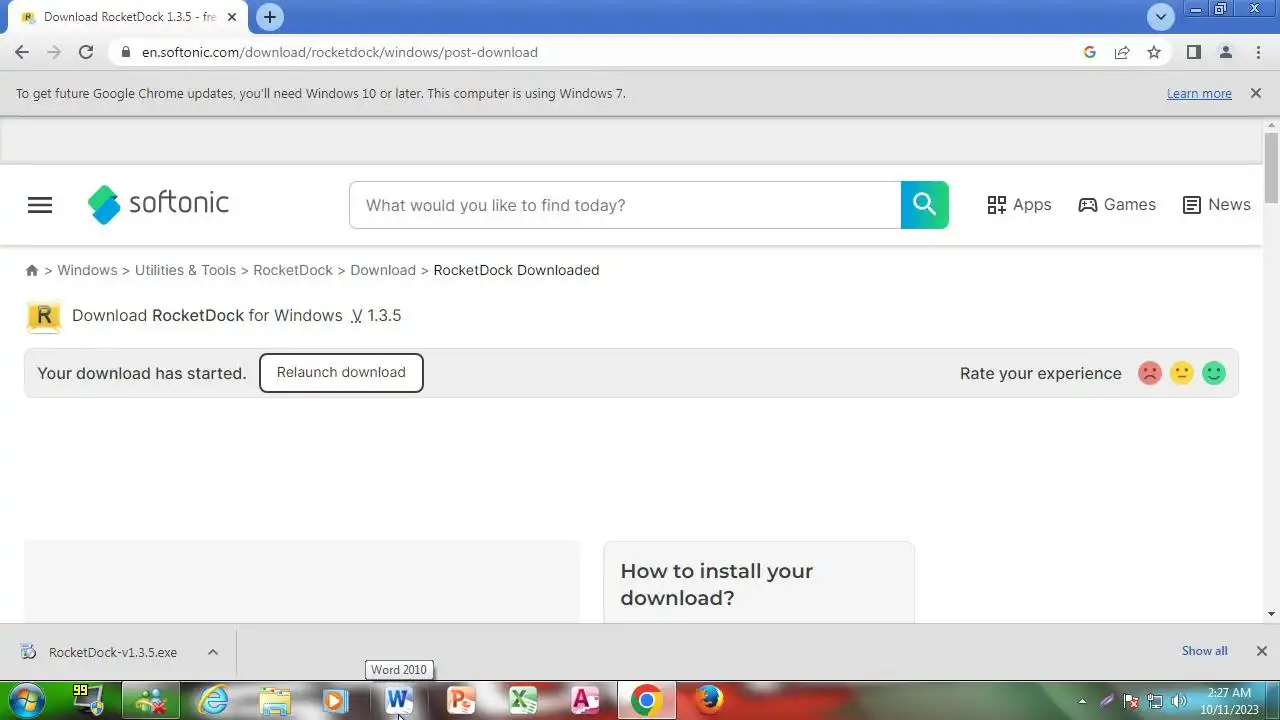The image size is (1280, 720).
Task: Open Windows breadcrumb link
Action: [87, 270]
